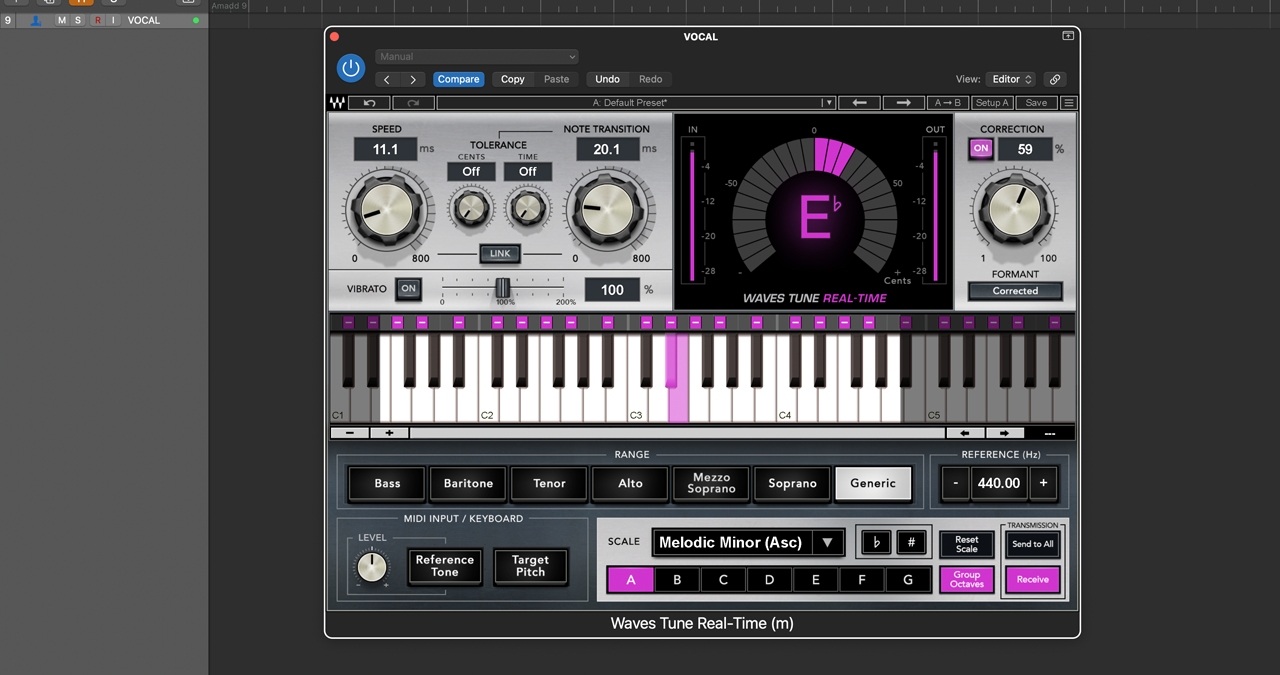Open the Default Preset dropdown arrow

(x=827, y=103)
